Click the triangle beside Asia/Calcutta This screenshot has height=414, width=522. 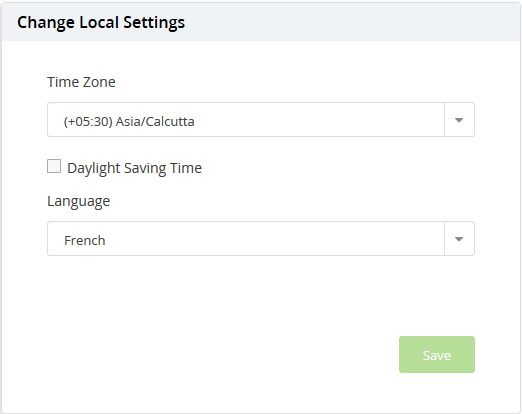point(459,120)
